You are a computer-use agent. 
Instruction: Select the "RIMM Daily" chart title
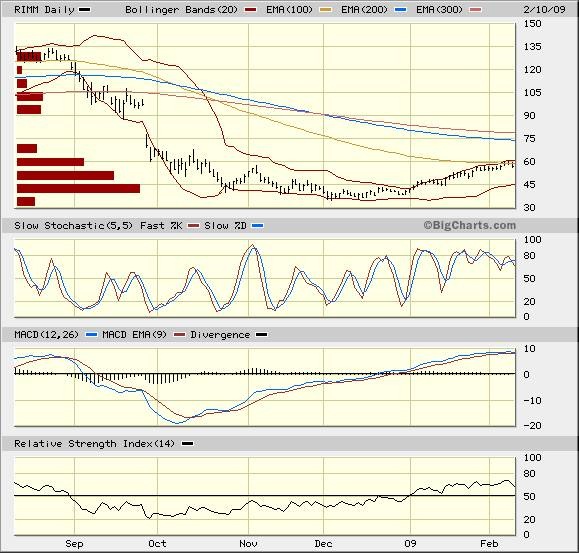[x=44, y=10]
